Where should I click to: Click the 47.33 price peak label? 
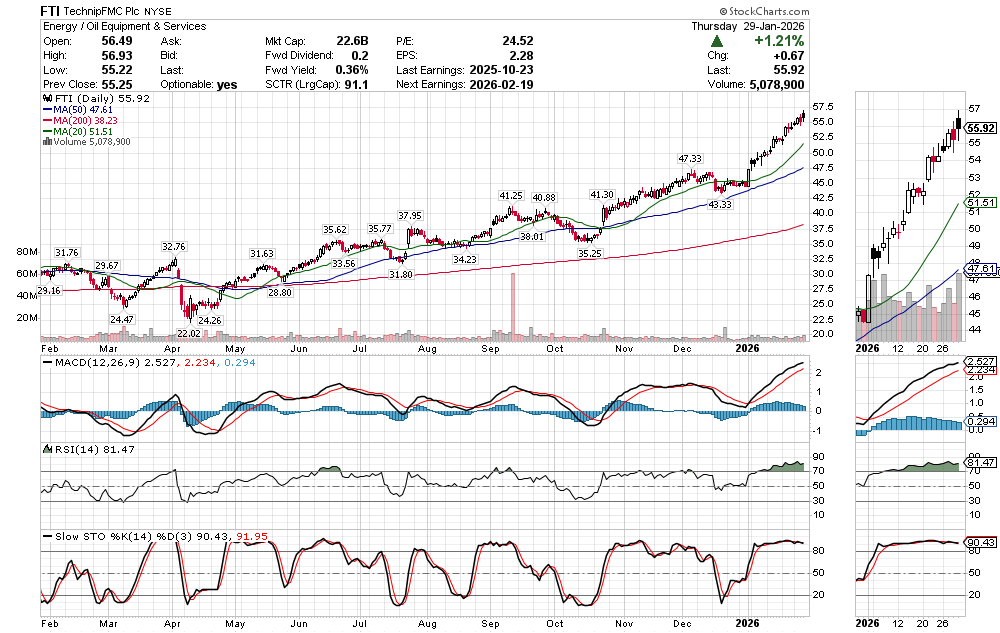click(x=690, y=158)
